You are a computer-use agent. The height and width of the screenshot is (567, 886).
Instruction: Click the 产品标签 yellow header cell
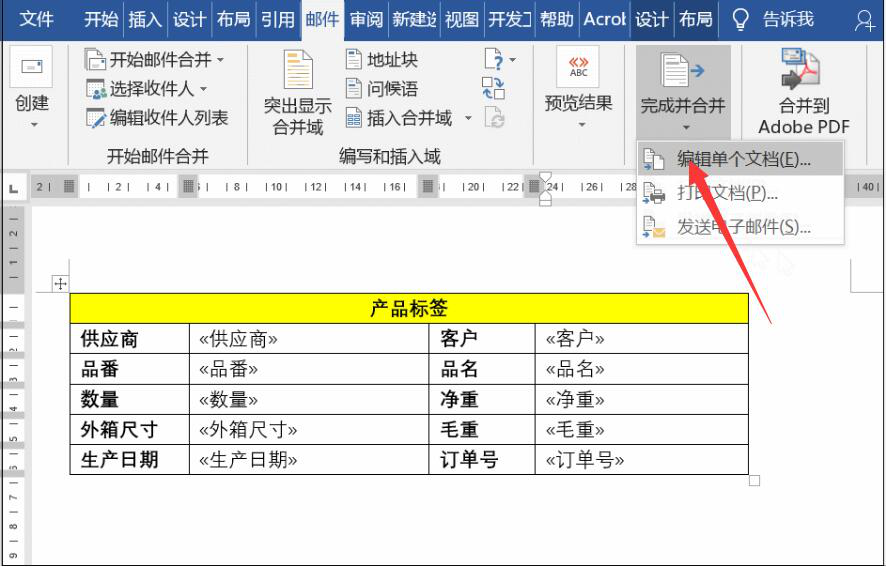(x=409, y=308)
